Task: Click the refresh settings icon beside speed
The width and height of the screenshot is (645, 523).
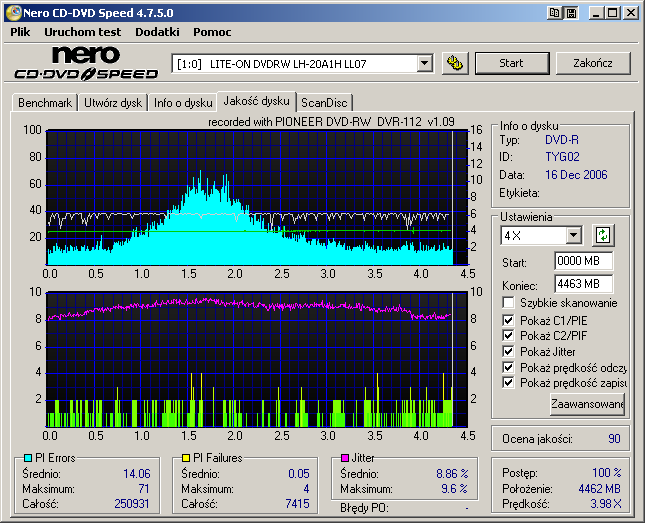Action: pyautogui.click(x=603, y=235)
